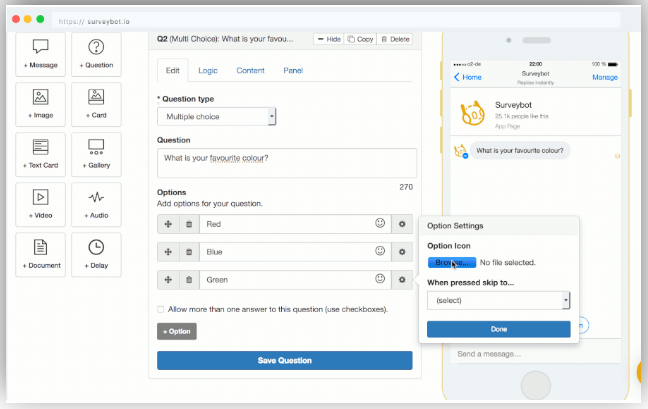Click the browser address bar

[336, 21]
